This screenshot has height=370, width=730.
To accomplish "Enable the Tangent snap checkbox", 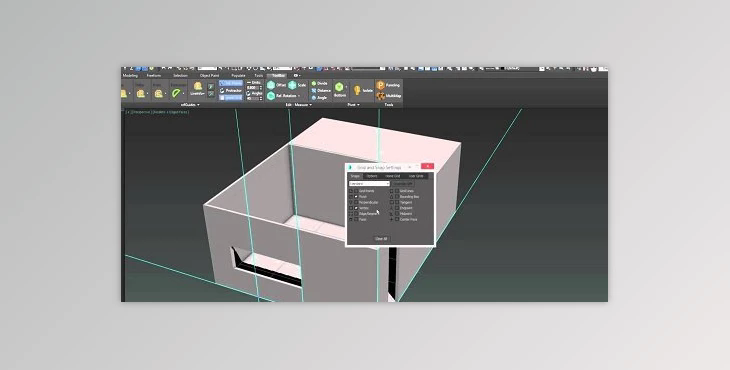I will (397, 202).
